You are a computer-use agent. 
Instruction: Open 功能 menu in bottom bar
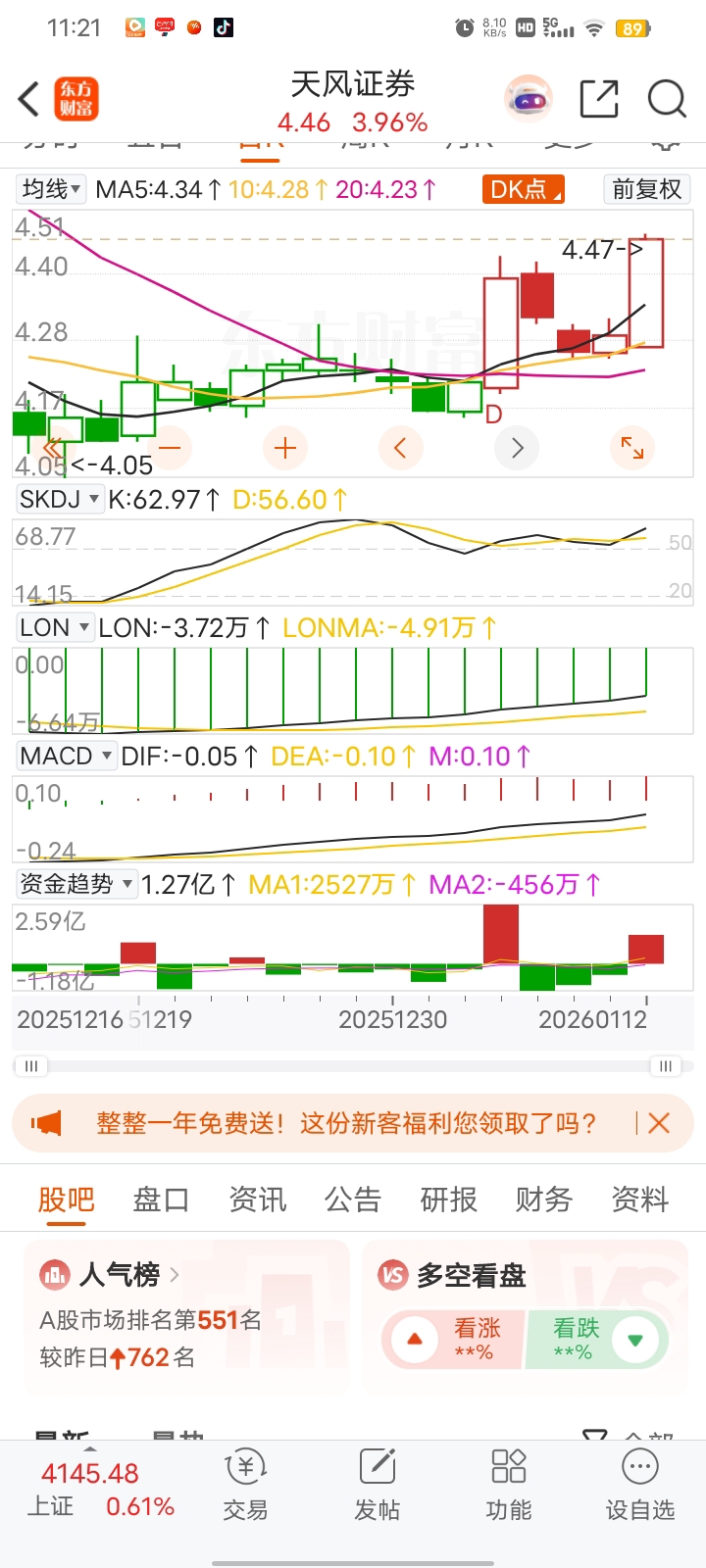(x=509, y=1486)
